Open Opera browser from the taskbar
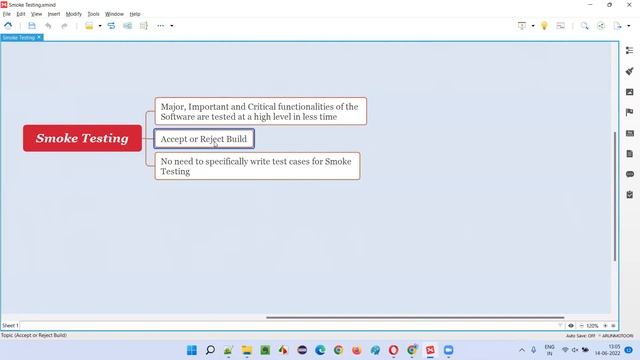 393,350
